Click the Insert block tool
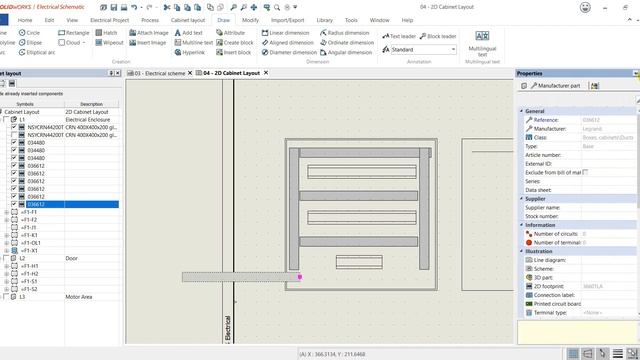This screenshot has height=360, width=640. point(233,52)
